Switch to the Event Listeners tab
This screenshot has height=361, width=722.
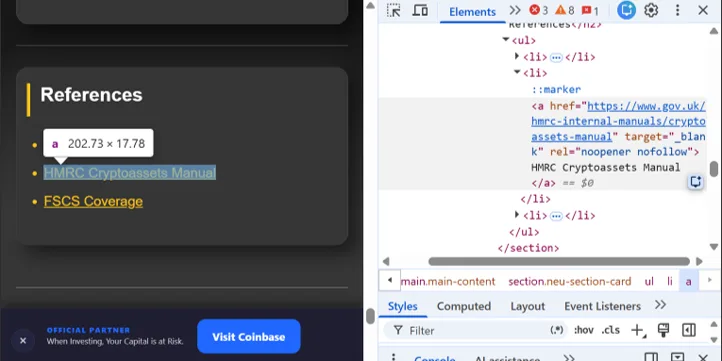602,306
